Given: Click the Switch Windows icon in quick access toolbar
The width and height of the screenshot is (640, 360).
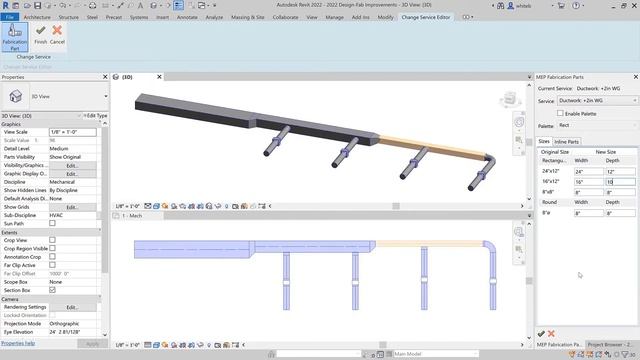Looking at the screenshot, I should tap(202, 6).
